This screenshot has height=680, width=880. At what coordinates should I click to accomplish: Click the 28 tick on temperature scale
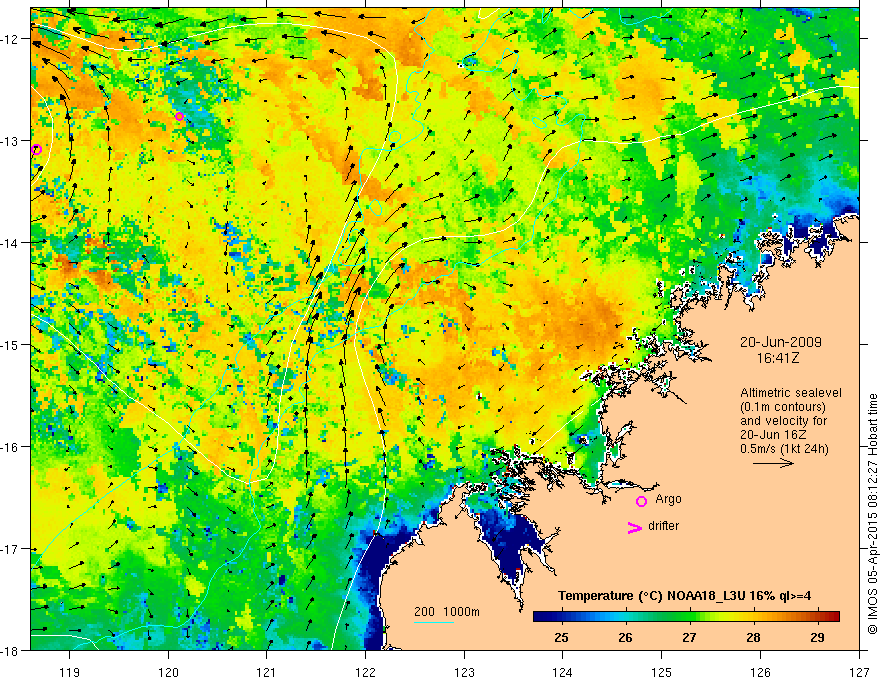753,637
